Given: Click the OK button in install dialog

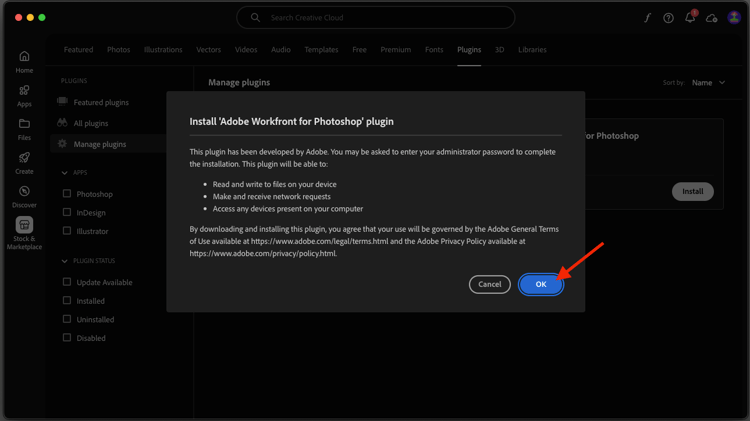Looking at the screenshot, I should tap(540, 284).
